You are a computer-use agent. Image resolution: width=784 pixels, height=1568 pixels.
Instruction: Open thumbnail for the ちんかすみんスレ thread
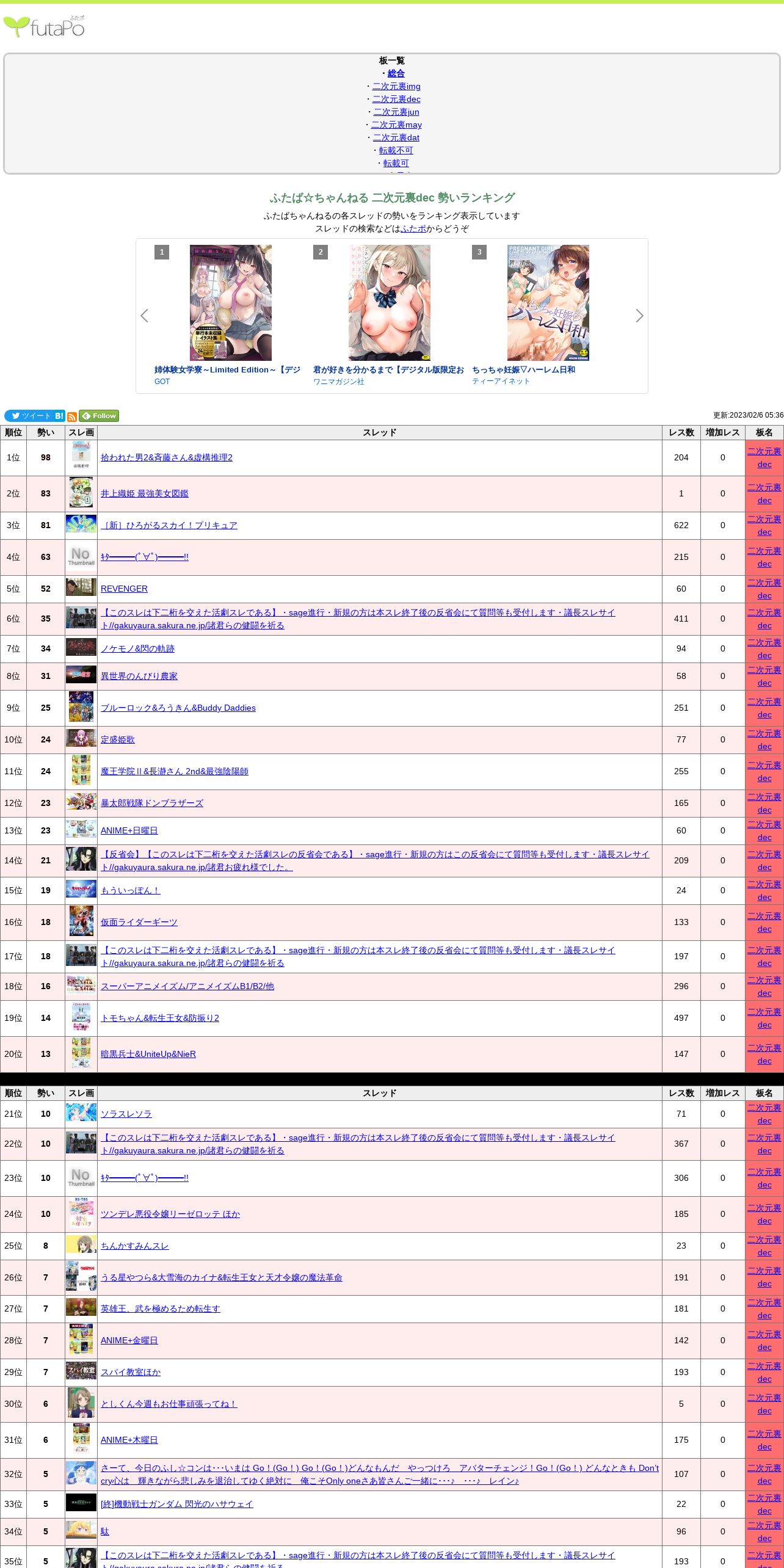(x=81, y=1244)
